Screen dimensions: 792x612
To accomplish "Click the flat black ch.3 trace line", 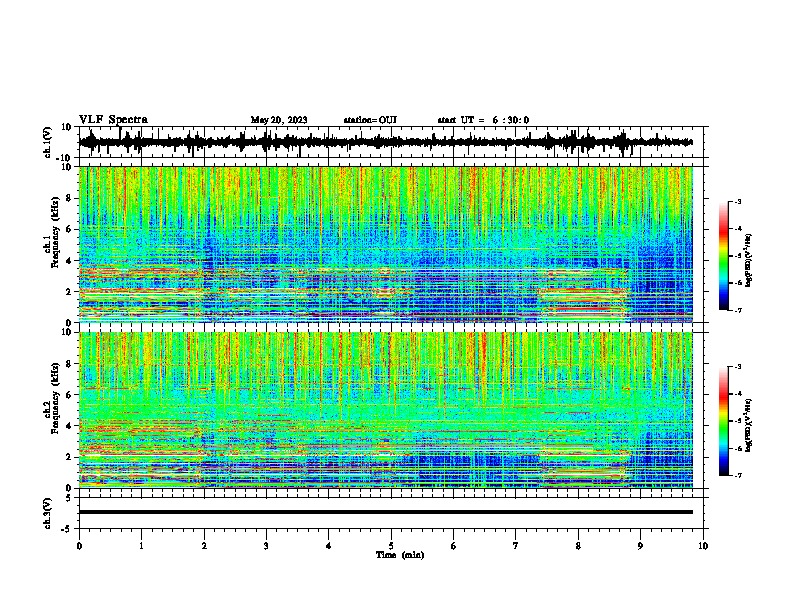I will [x=385, y=512].
